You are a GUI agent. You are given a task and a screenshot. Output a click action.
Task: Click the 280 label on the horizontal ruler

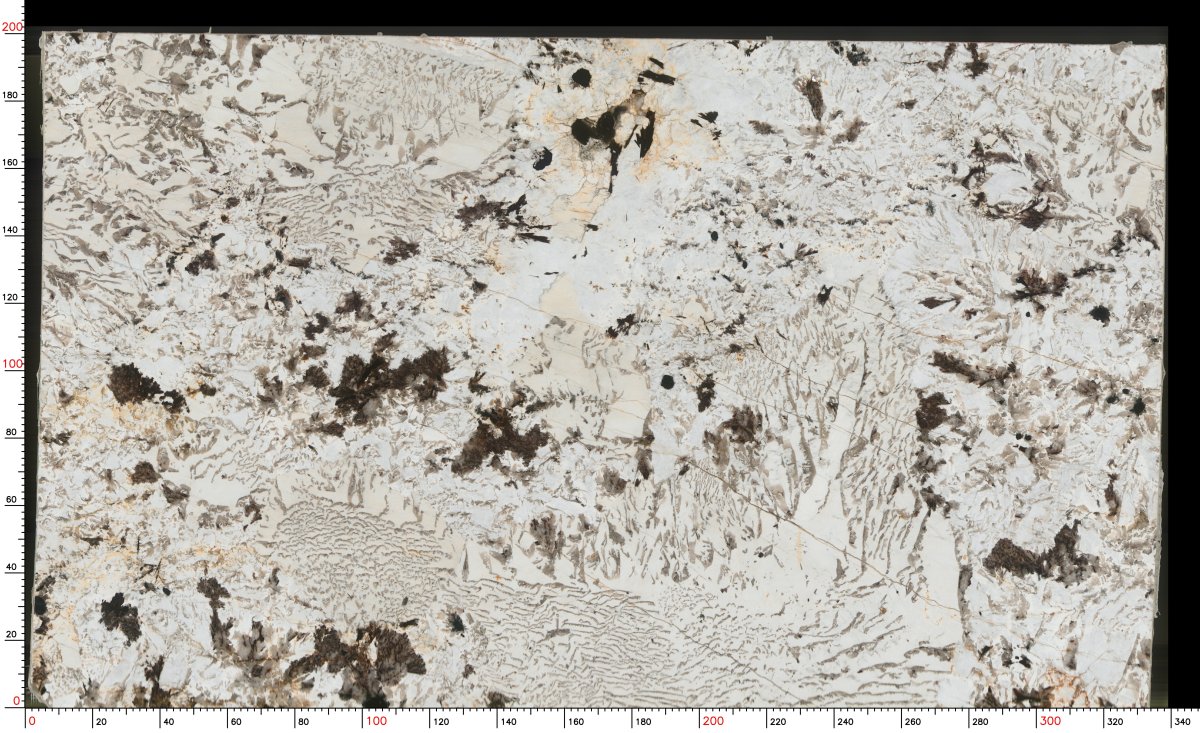pos(979,721)
